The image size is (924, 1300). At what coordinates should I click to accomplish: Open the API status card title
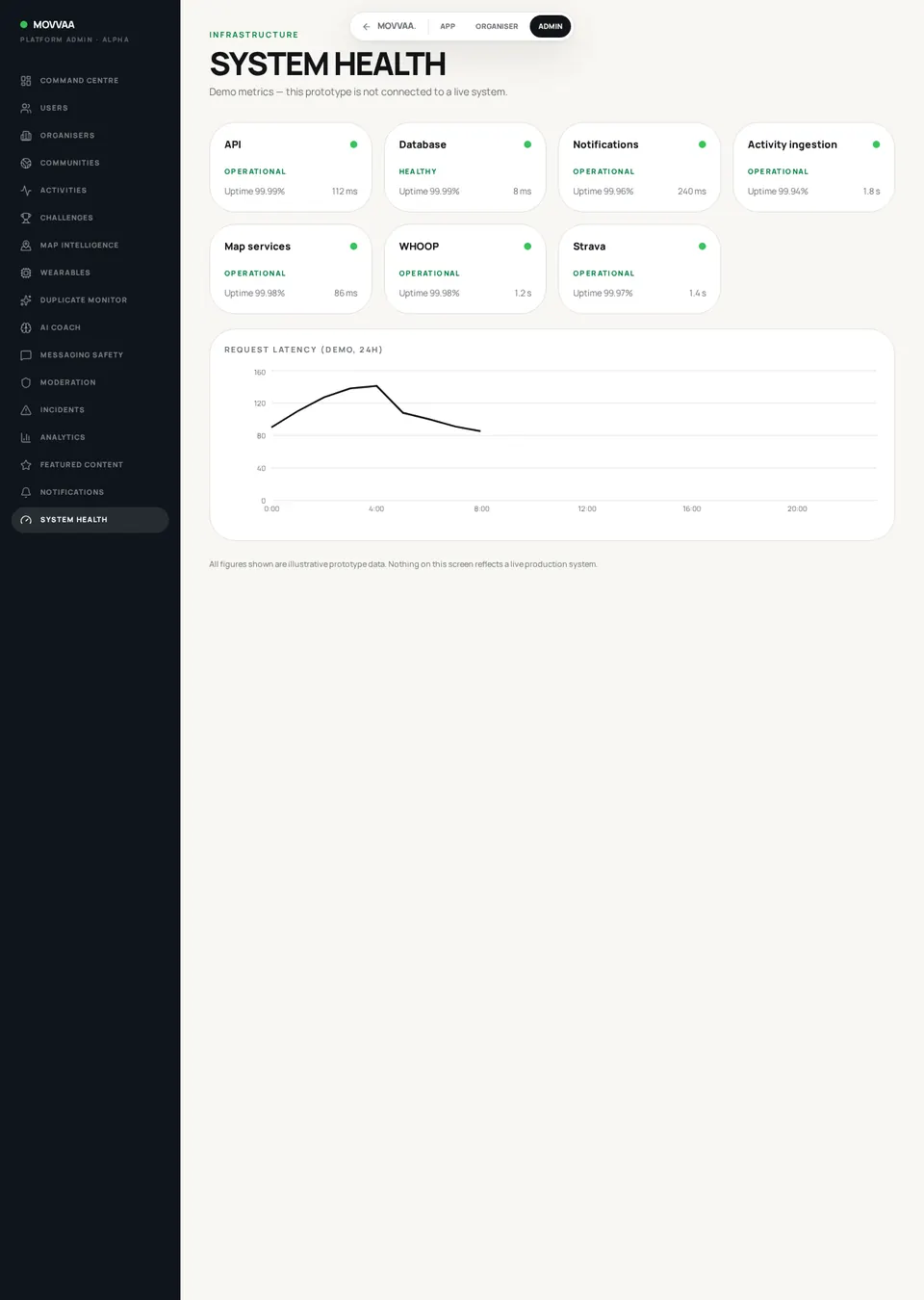click(x=233, y=144)
